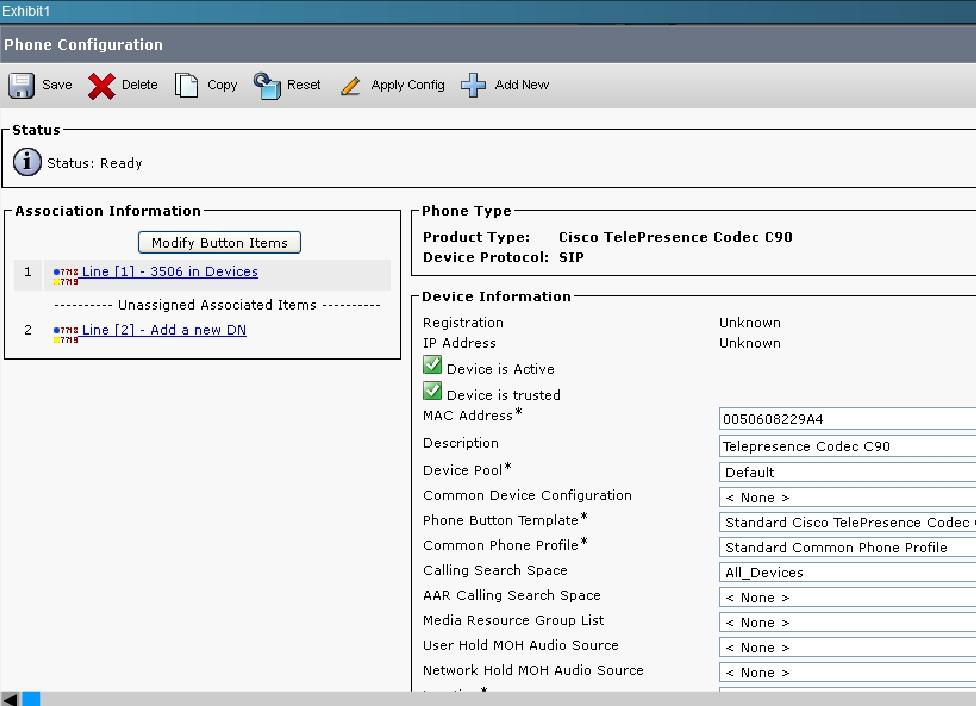
Task: Click the Apply Config pencil icon
Action: pos(351,85)
